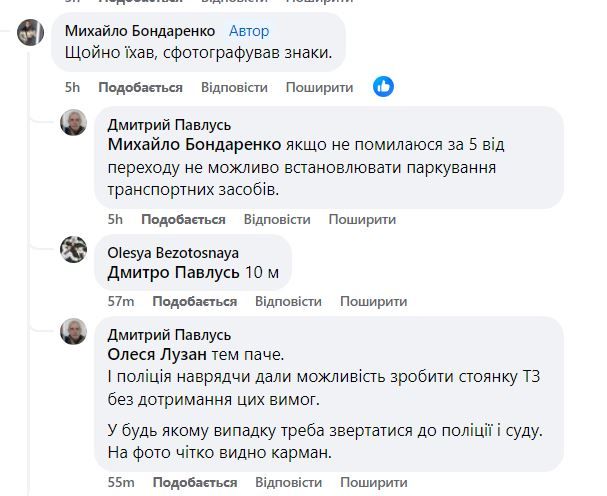Open Михайло Бондаренко's profile avatar
Screen dimensions: 607x496
31,32
